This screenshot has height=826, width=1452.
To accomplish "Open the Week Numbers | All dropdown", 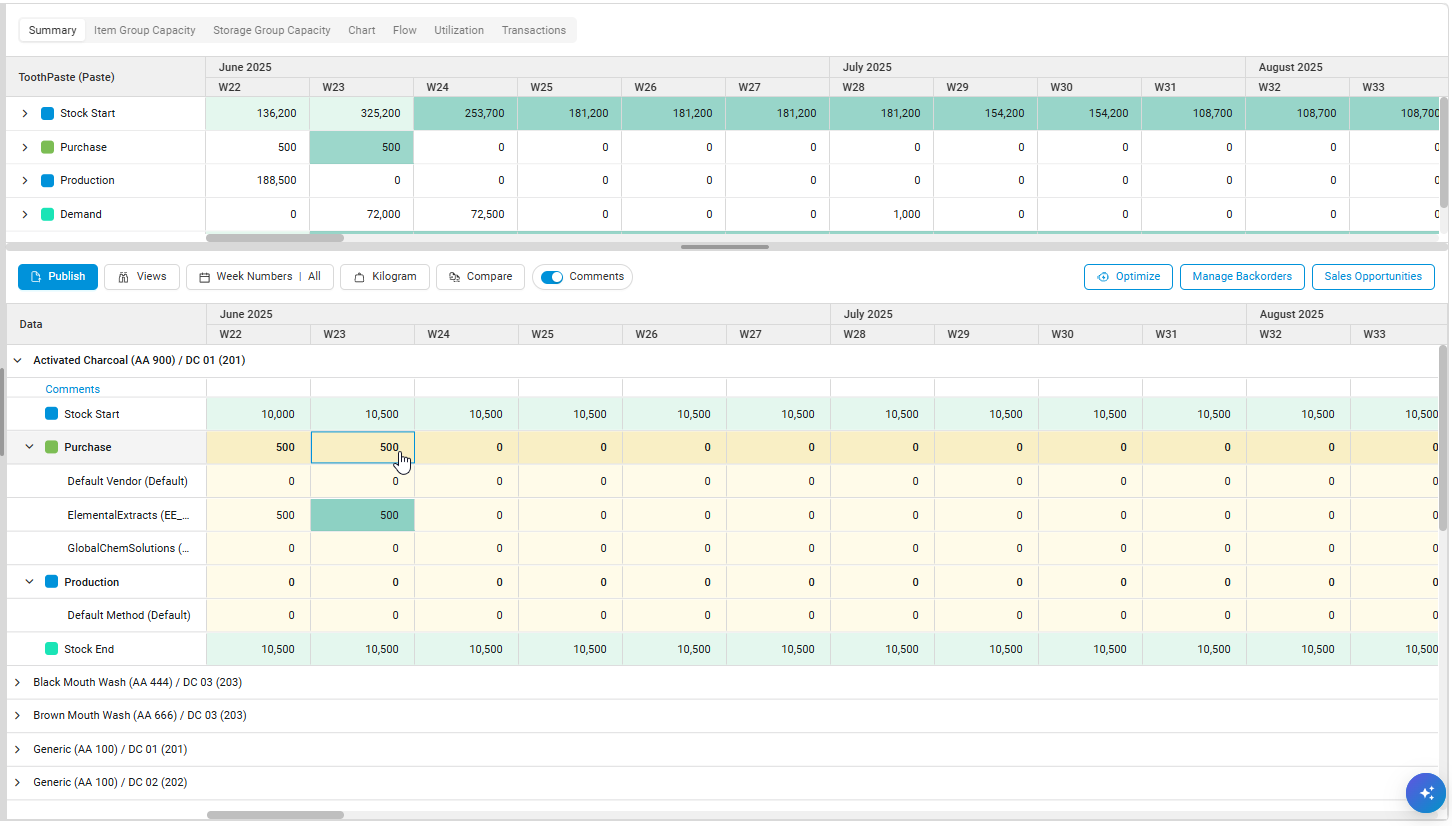I will click(x=260, y=277).
